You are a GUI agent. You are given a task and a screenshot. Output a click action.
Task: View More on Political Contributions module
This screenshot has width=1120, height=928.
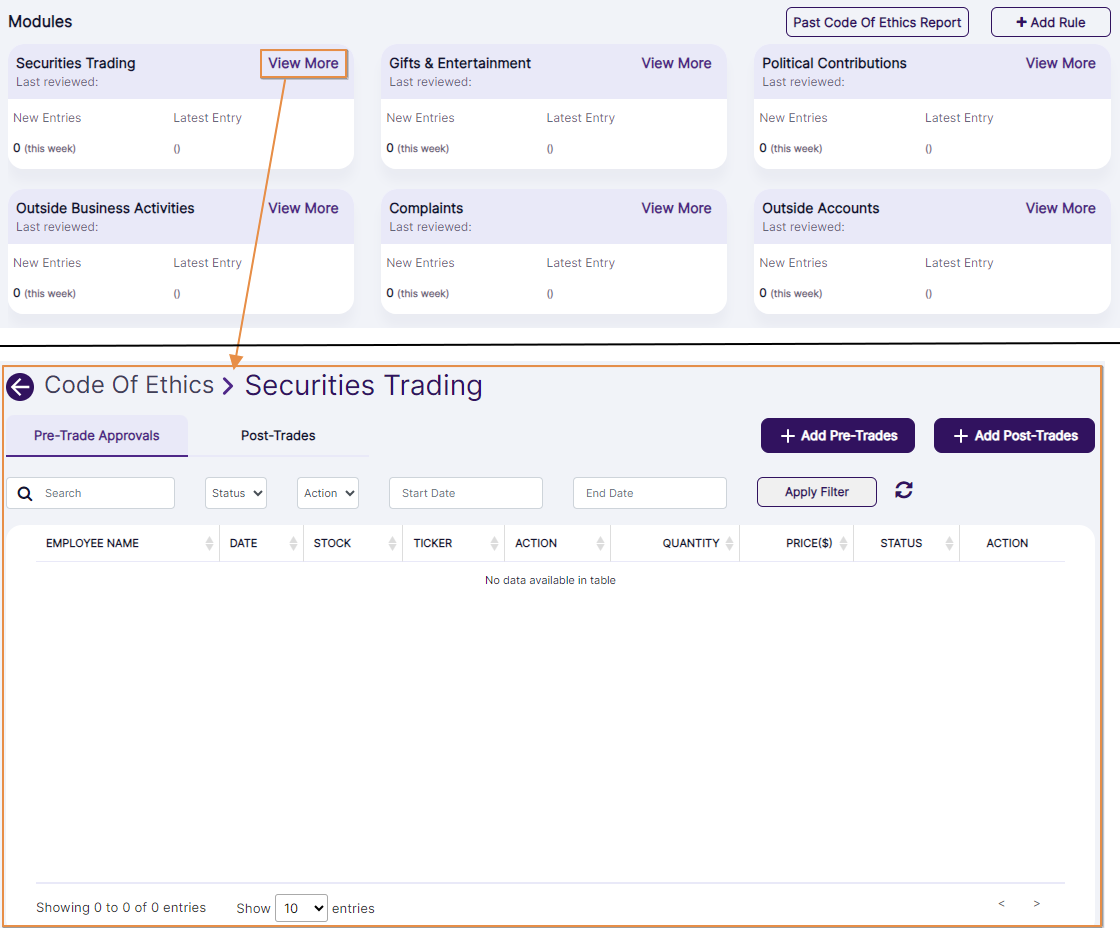pyautogui.click(x=1060, y=63)
